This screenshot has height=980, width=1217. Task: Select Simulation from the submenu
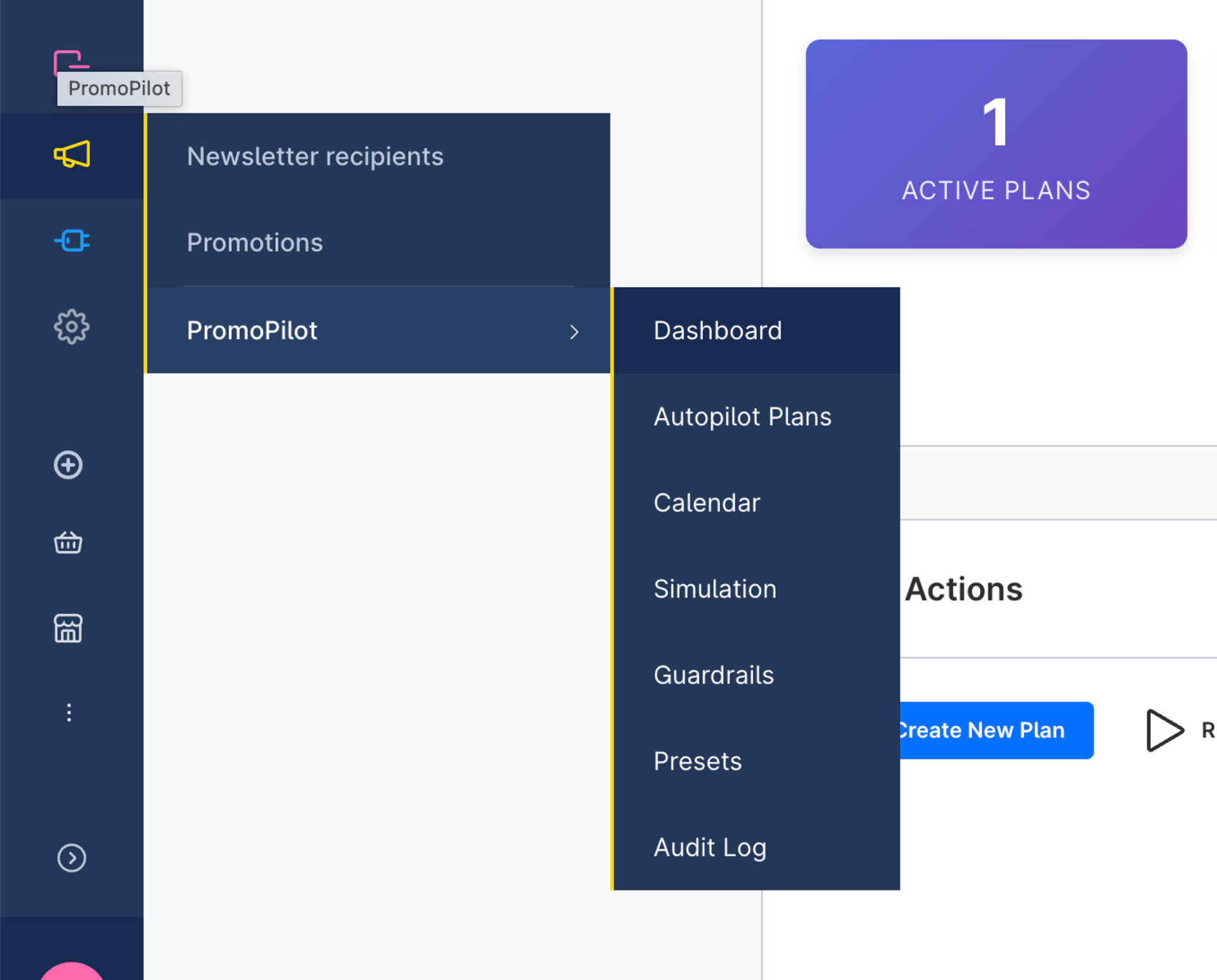point(714,589)
